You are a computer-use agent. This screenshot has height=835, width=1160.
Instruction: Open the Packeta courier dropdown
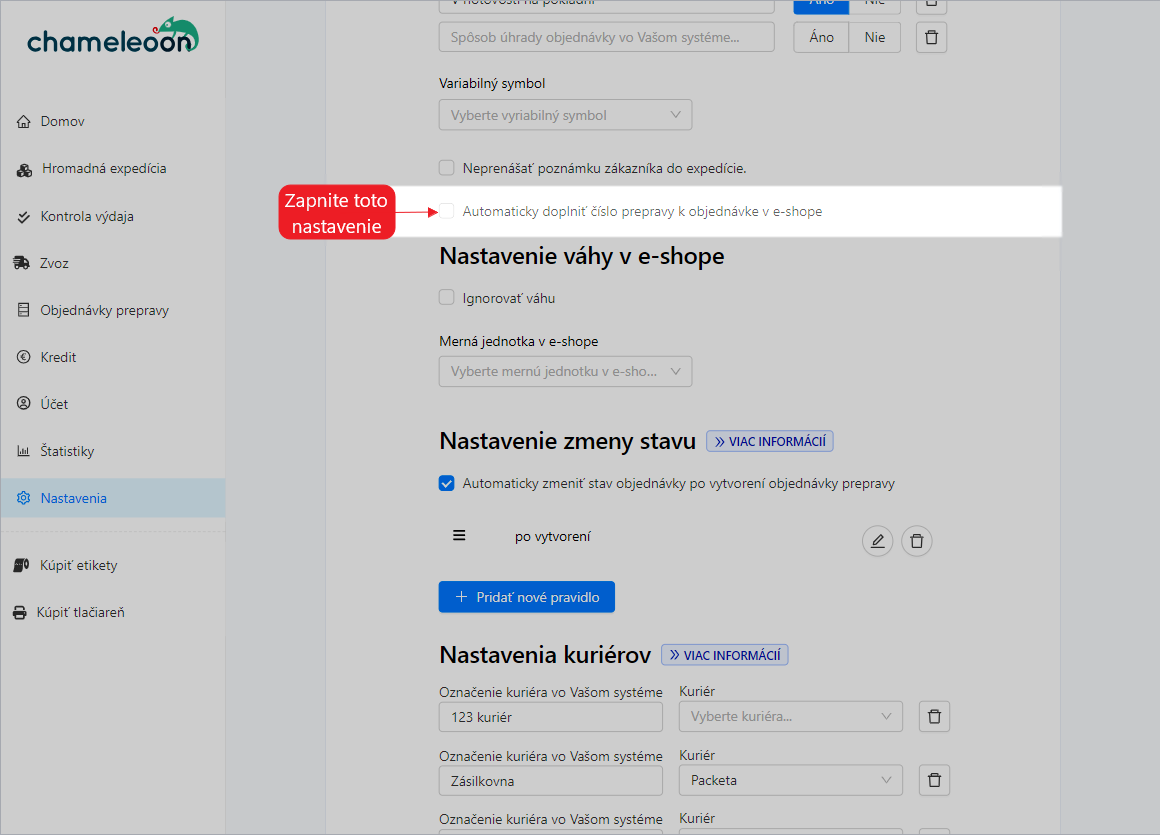(x=790, y=780)
